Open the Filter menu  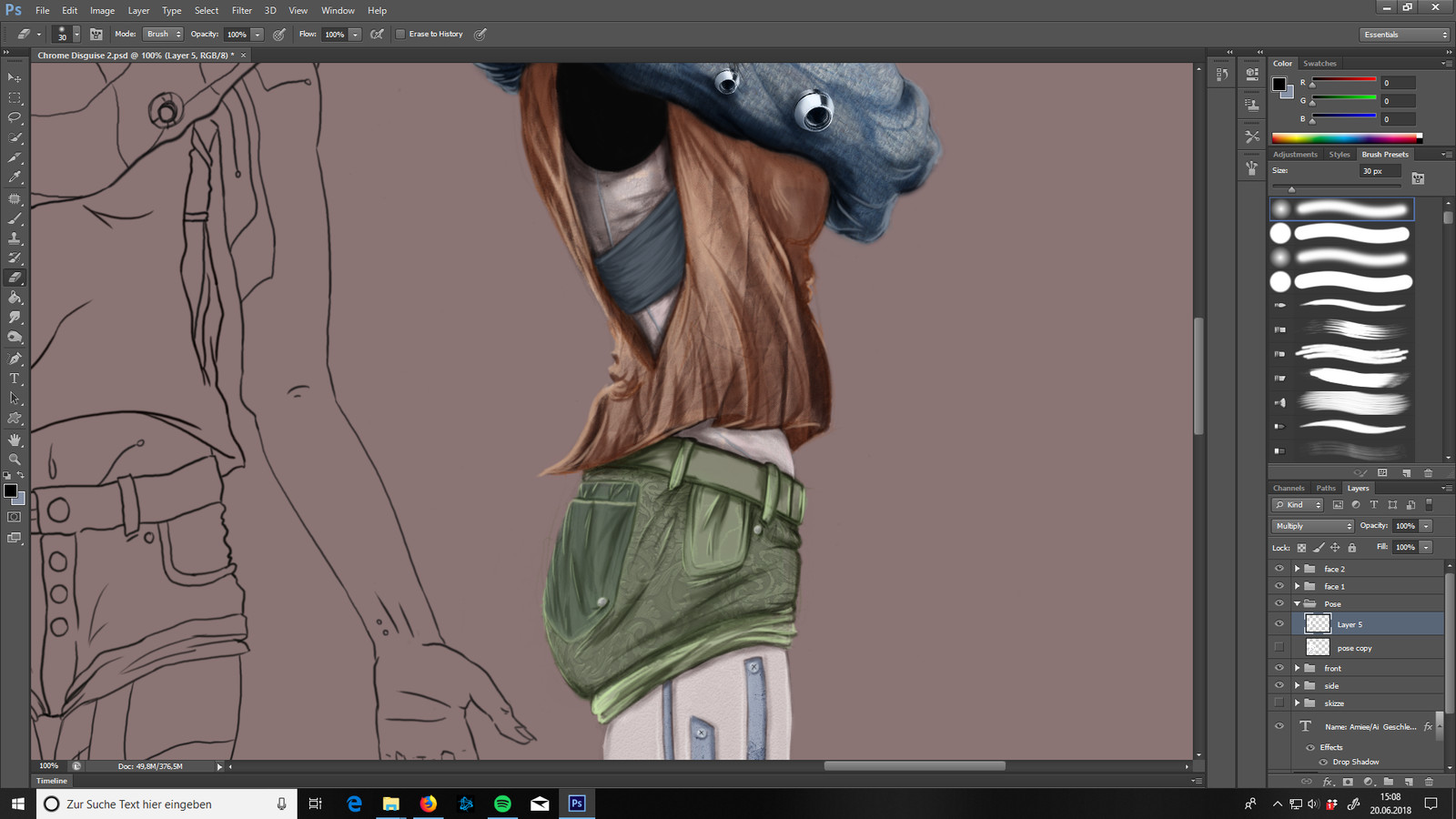tap(241, 11)
